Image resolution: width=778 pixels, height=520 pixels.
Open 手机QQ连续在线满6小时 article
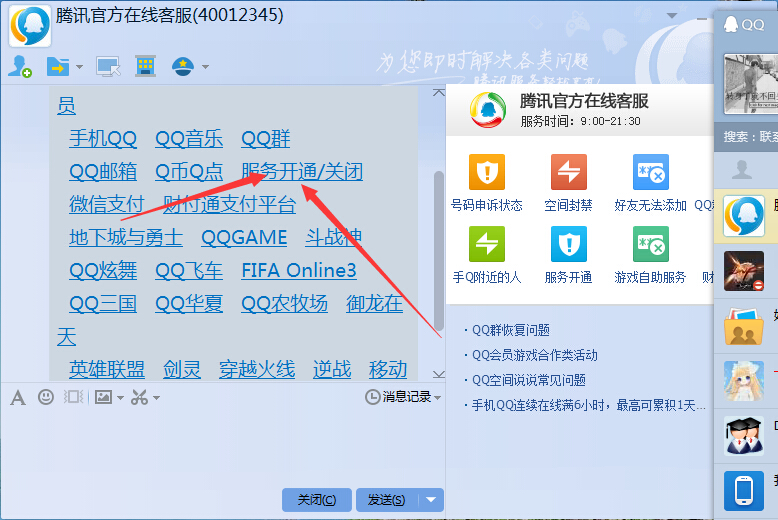pyautogui.click(x=588, y=405)
